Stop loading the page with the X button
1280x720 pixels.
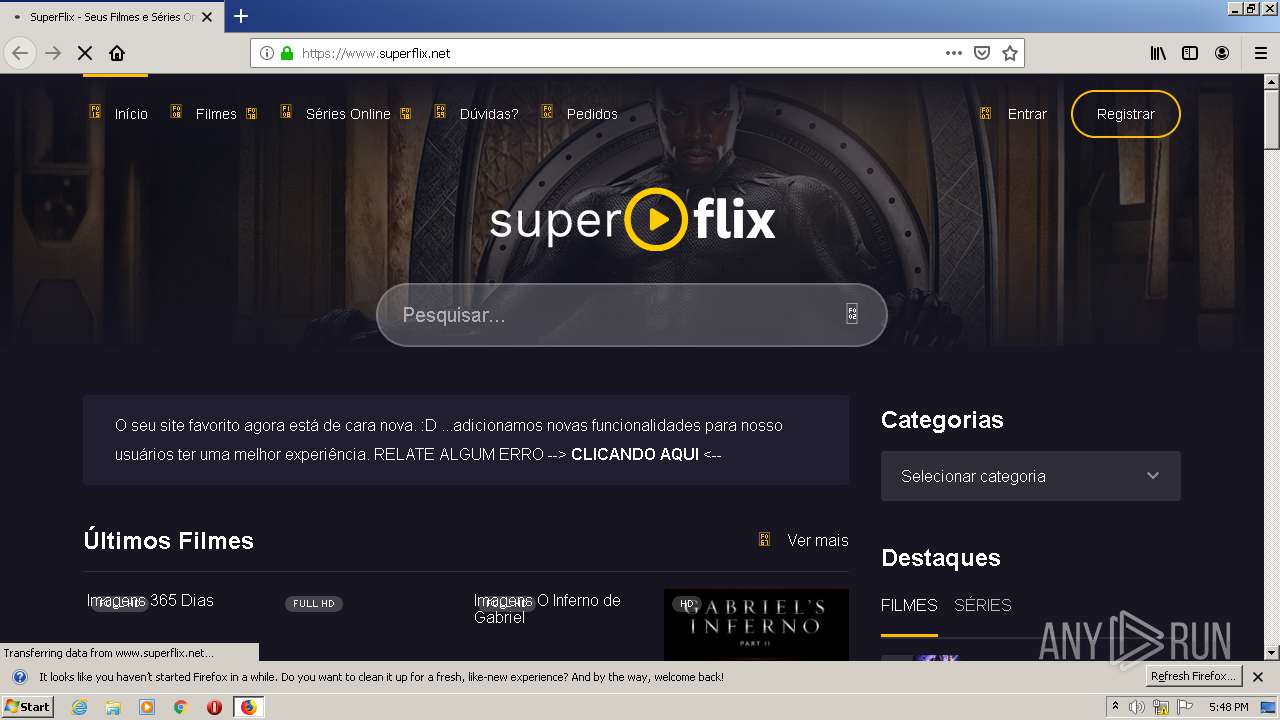(x=85, y=53)
